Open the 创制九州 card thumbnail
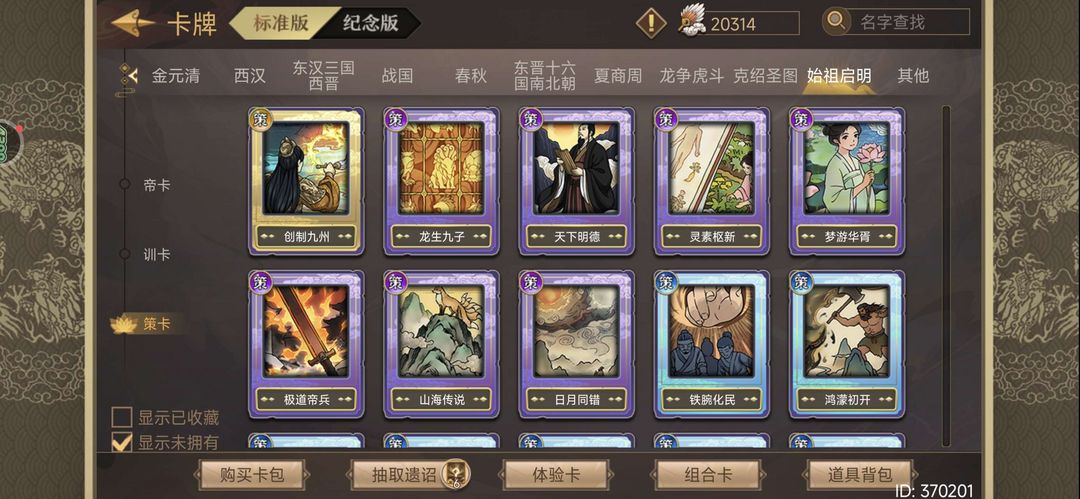This screenshot has height=499, width=1080. coord(307,181)
